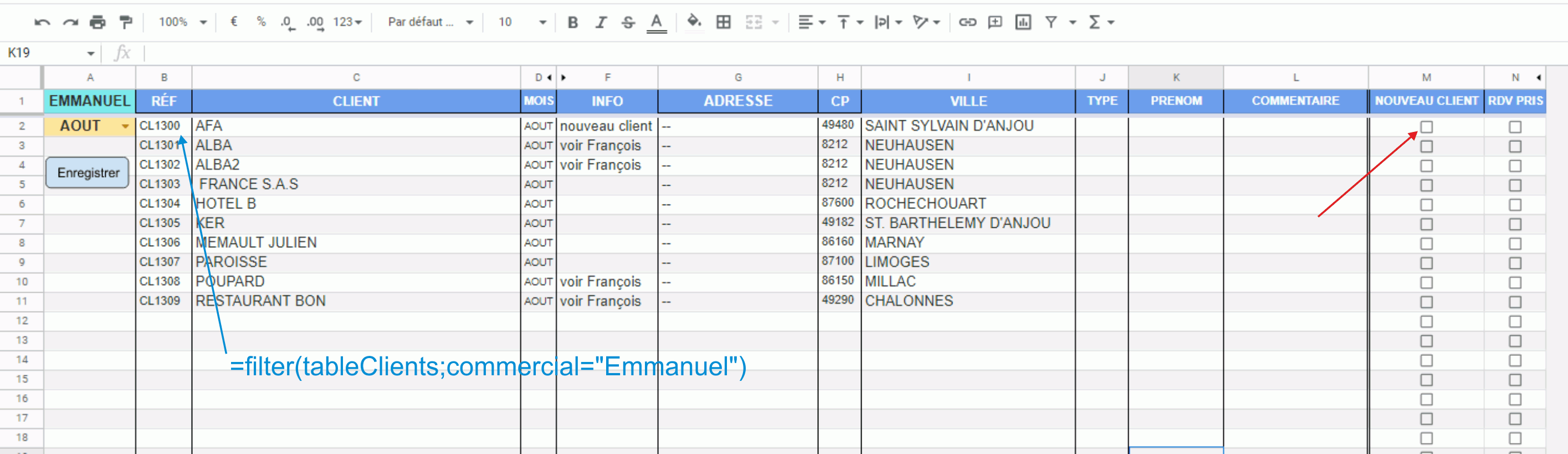Click the EMMANUEL header cell
Image resolution: width=1568 pixels, height=454 pixels.
tap(89, 101)
